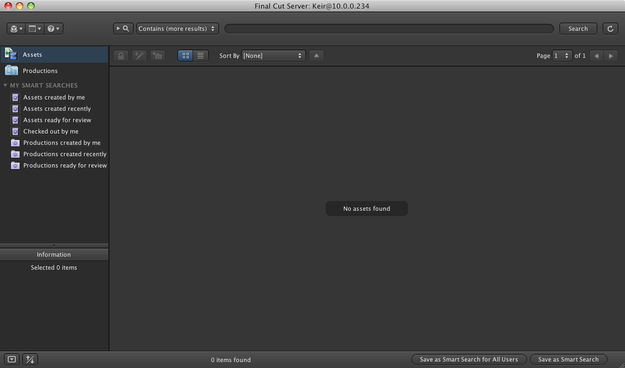Open 'Assets created recently' smart search

tap(57, 108)
